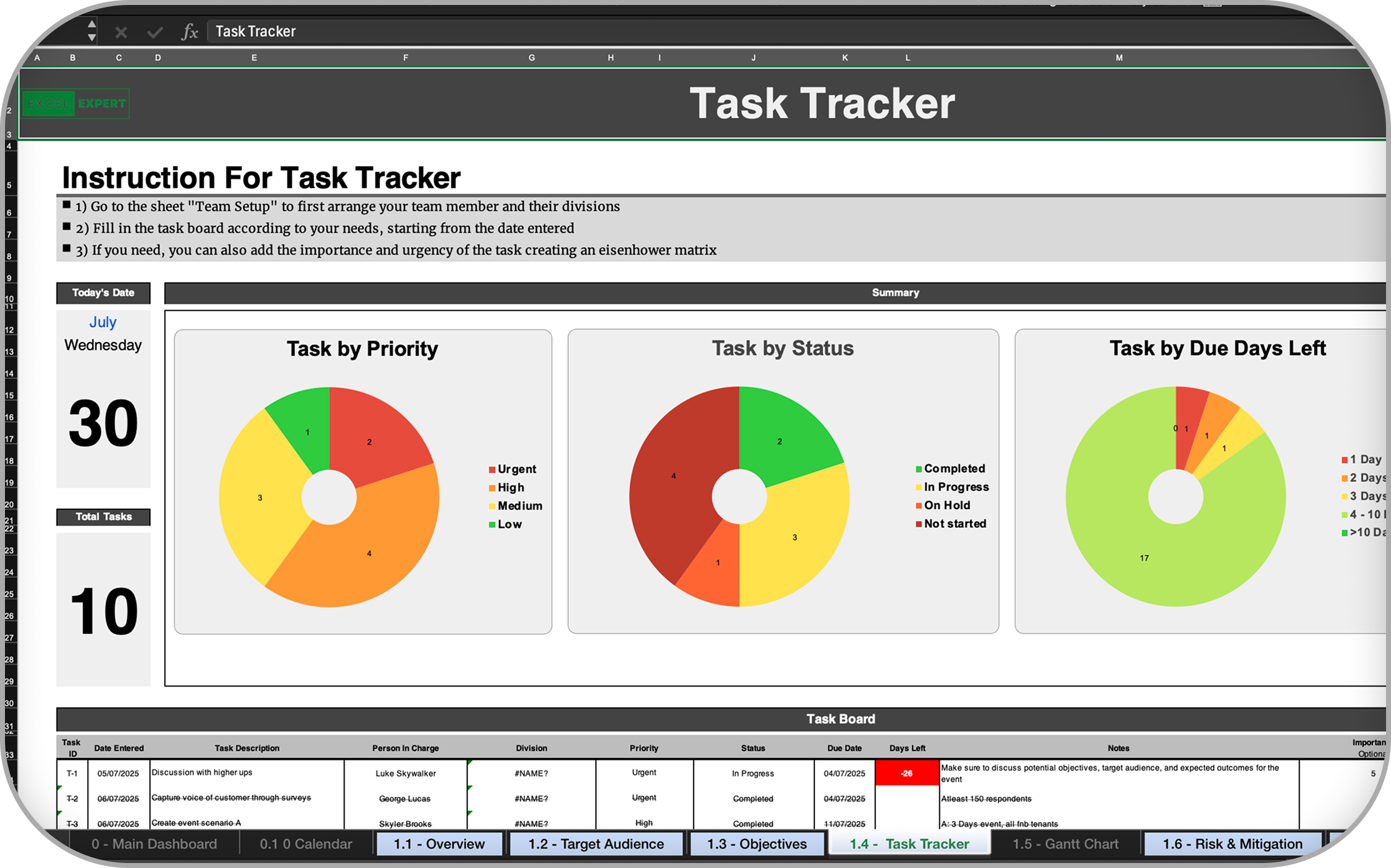This screenshot has width=1391, height=868.
Task: Select column header E
Action: click(x=254, y=58)
